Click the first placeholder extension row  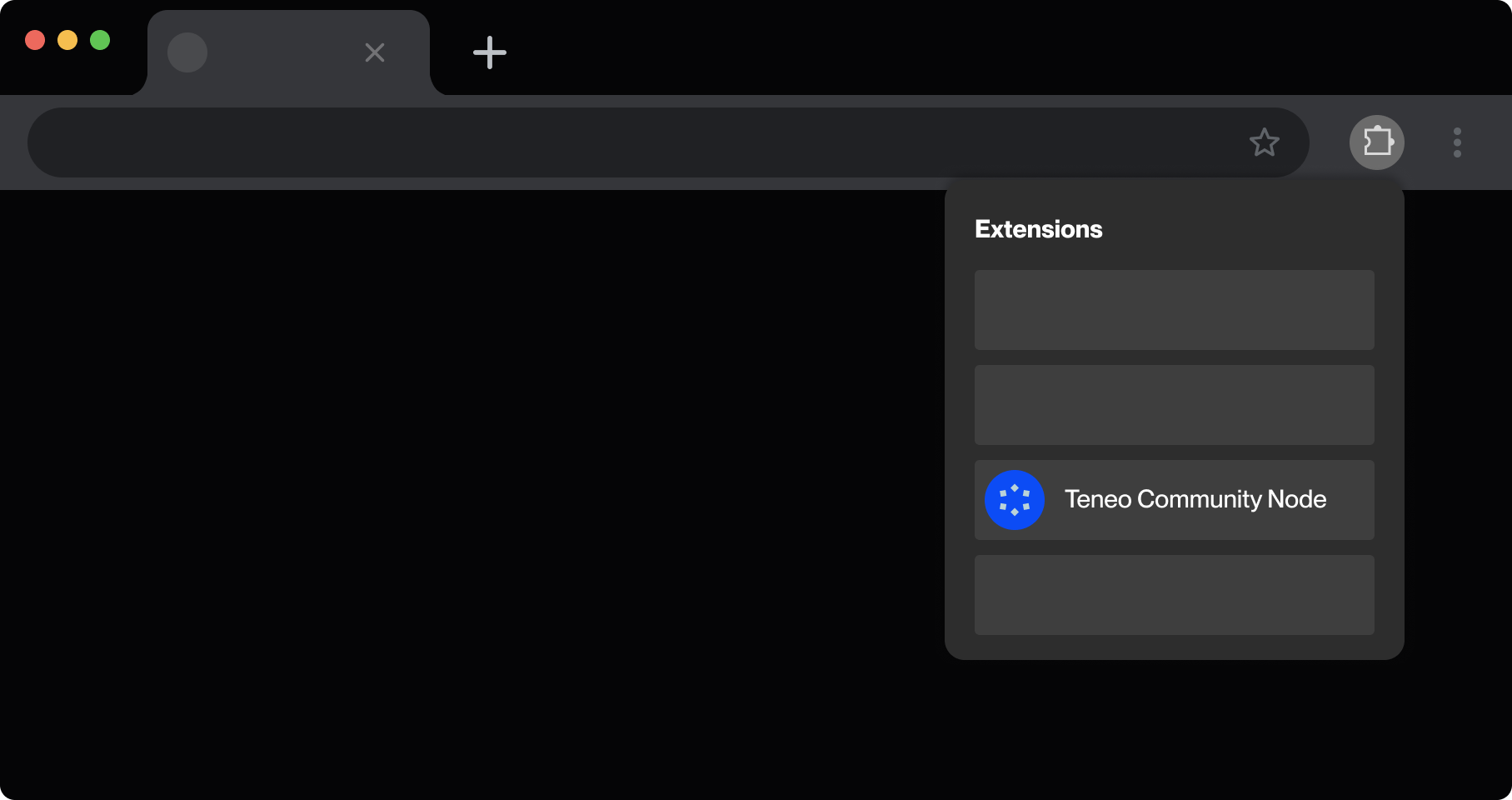(1173, 309)
